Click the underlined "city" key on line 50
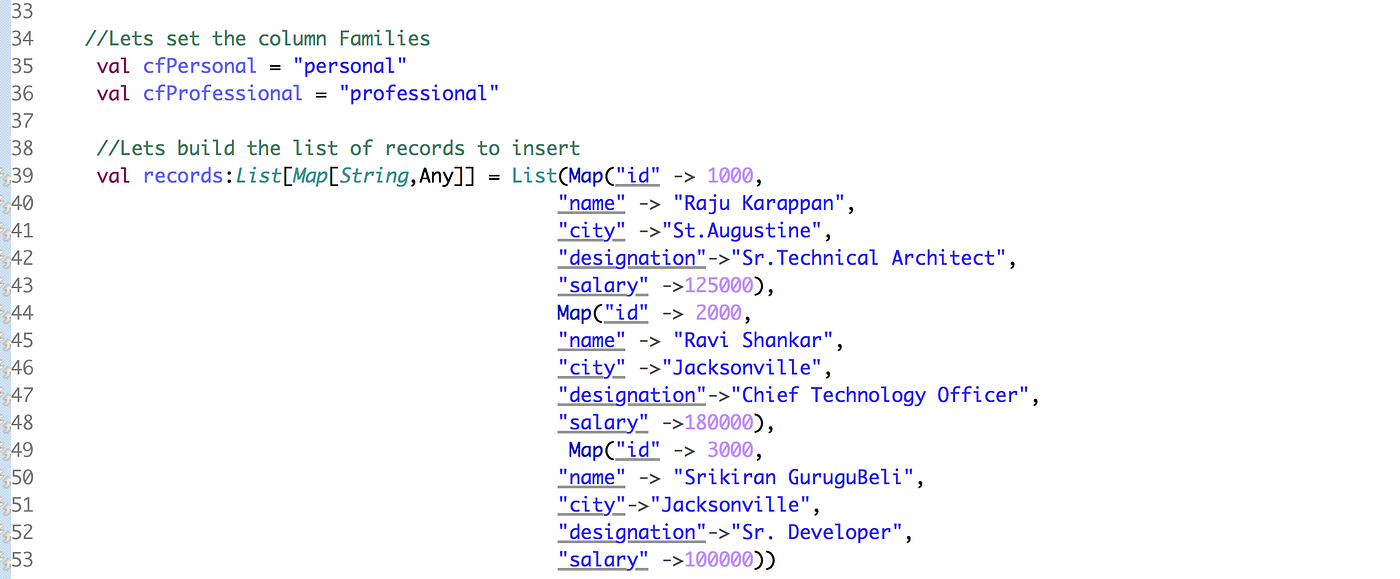Image resolution: width=1400 pixels, height=579 pixels. tap(590, 505)
